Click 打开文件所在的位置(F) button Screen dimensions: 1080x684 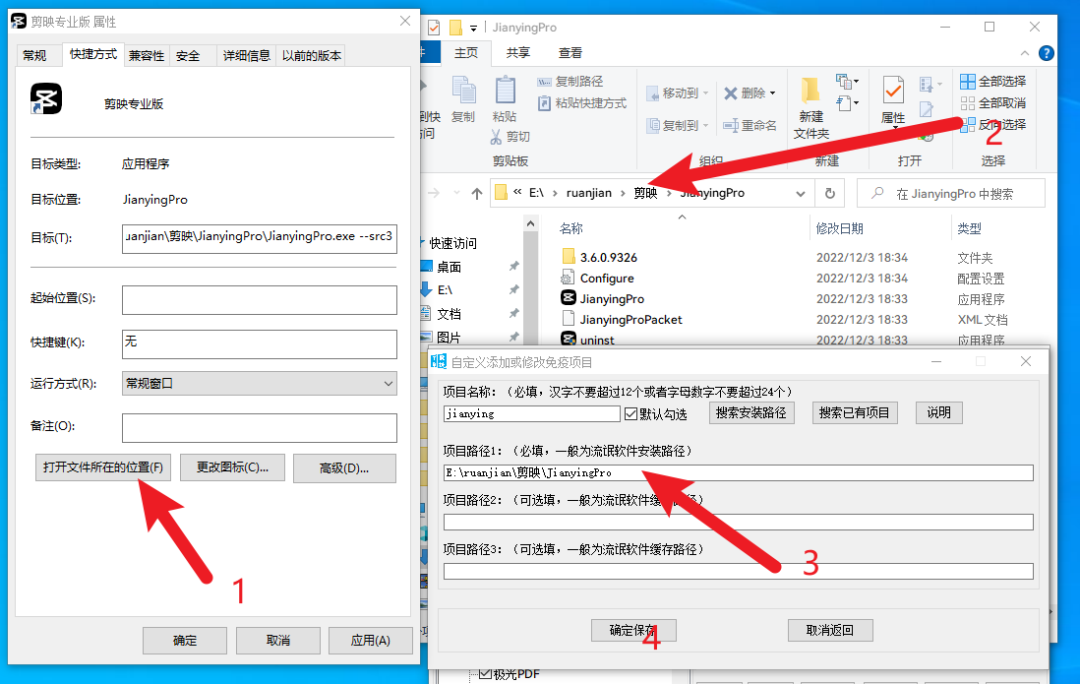click(x=103, y=468)
